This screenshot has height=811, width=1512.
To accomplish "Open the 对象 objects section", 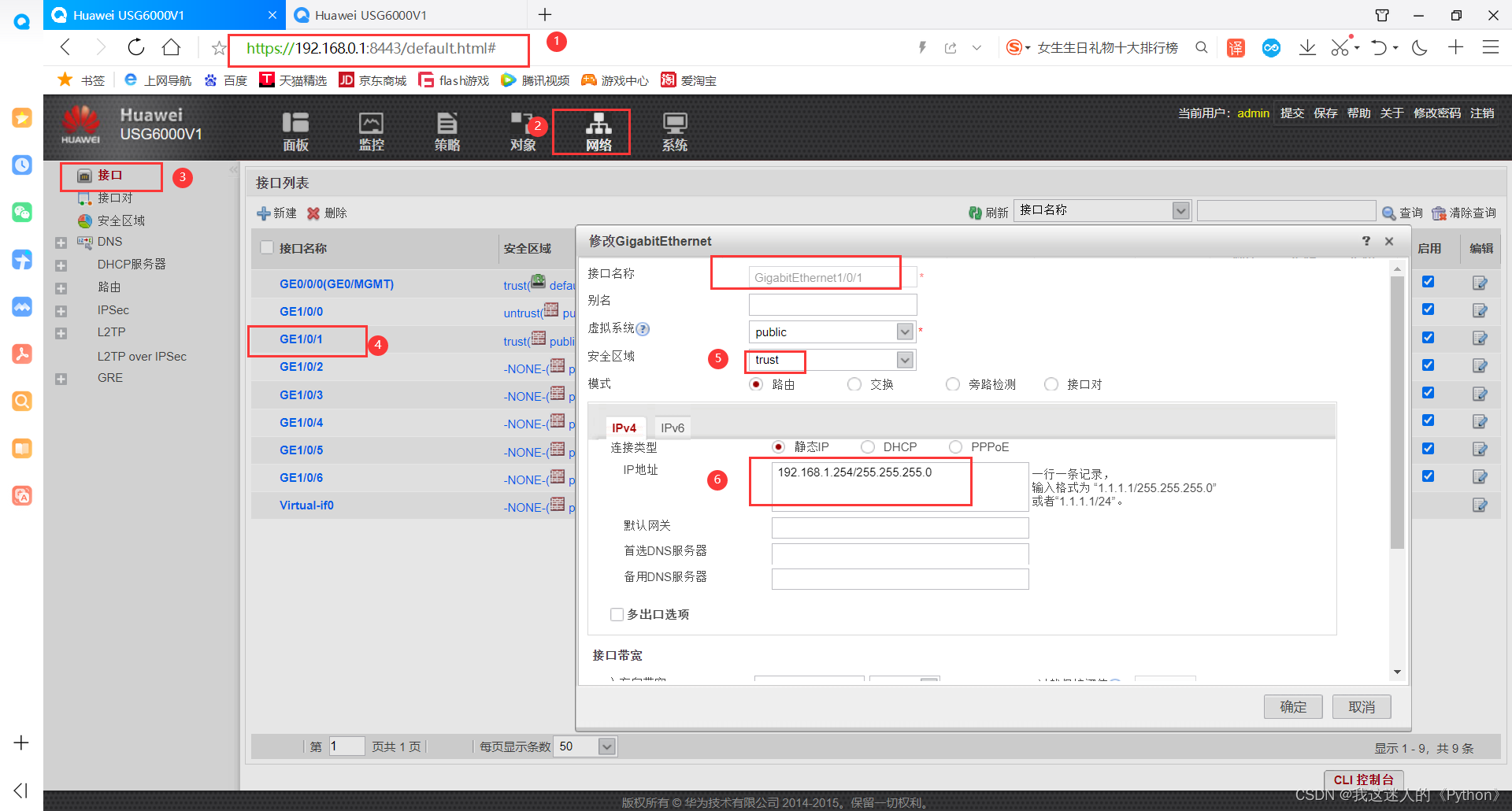I will point(522,130).
